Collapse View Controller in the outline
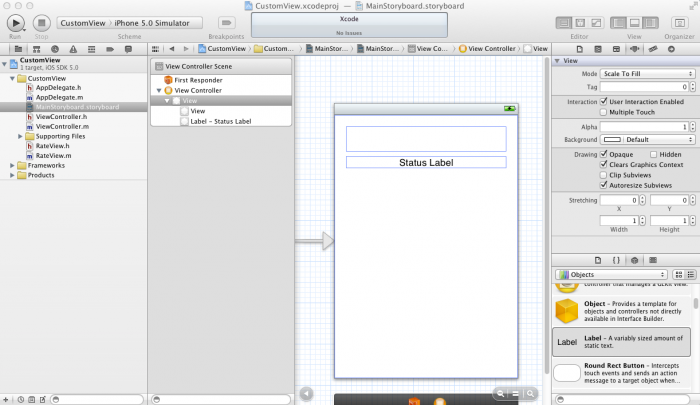 pos(159,90)
